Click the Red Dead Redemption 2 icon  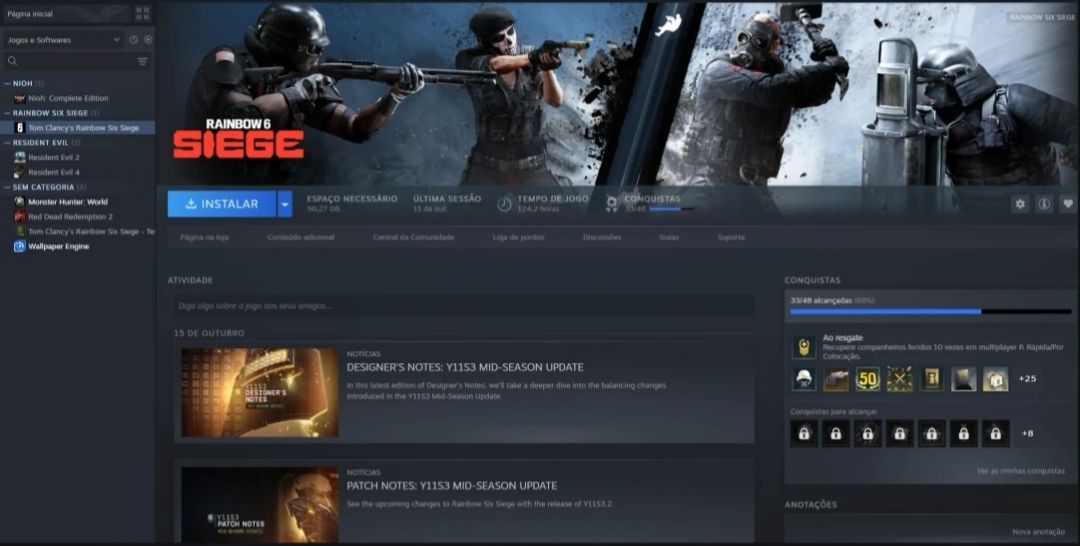(20, 216)
